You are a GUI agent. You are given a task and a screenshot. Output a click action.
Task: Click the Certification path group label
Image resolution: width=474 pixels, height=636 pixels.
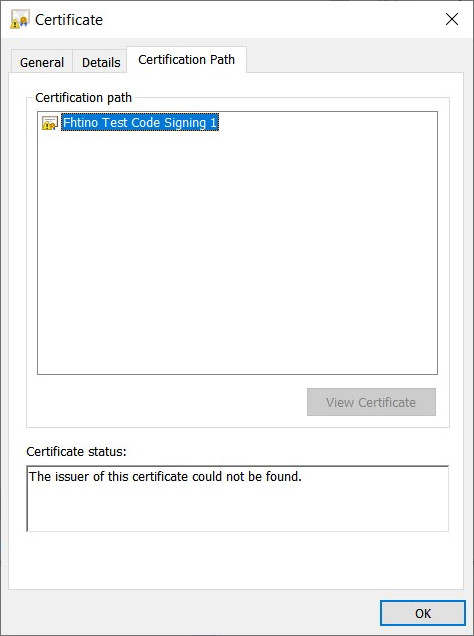tap(84, 97)
